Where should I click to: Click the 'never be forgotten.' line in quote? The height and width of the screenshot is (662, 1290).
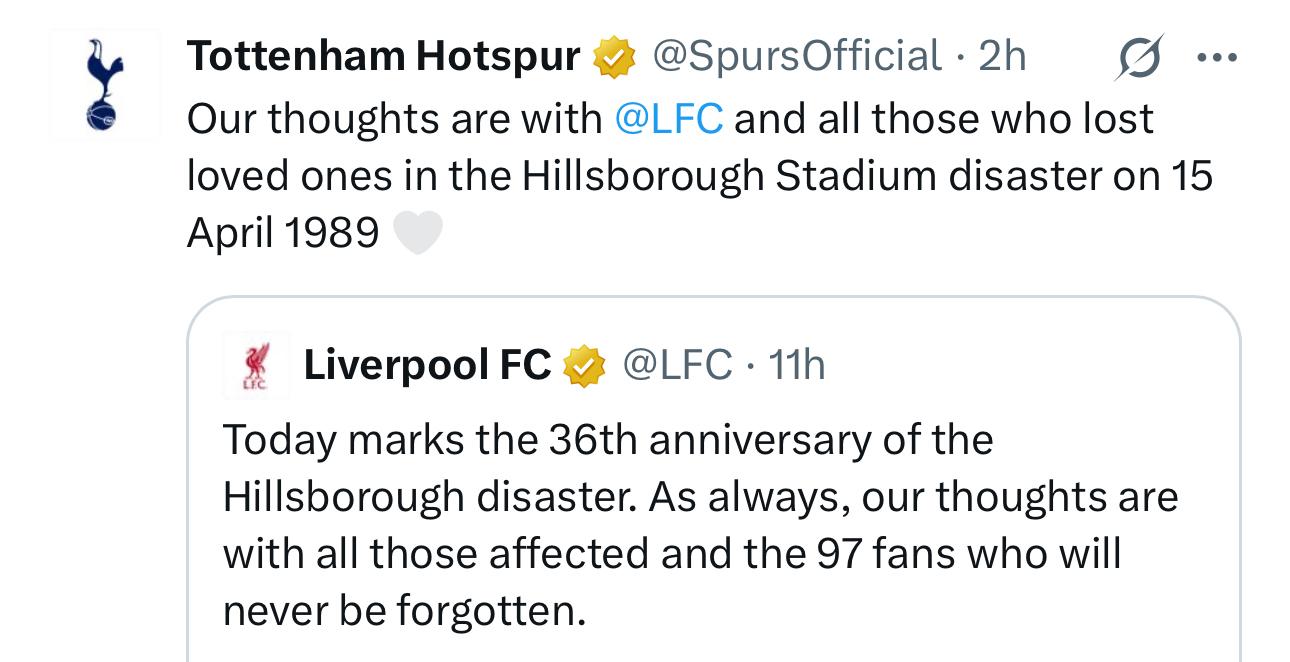coord(404,611)
